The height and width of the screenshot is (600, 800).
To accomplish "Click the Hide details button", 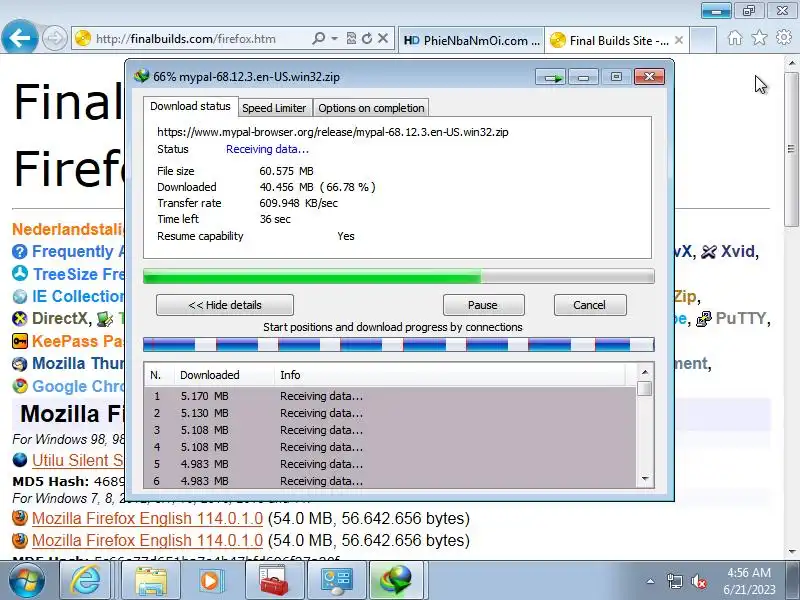I will 224,305.
